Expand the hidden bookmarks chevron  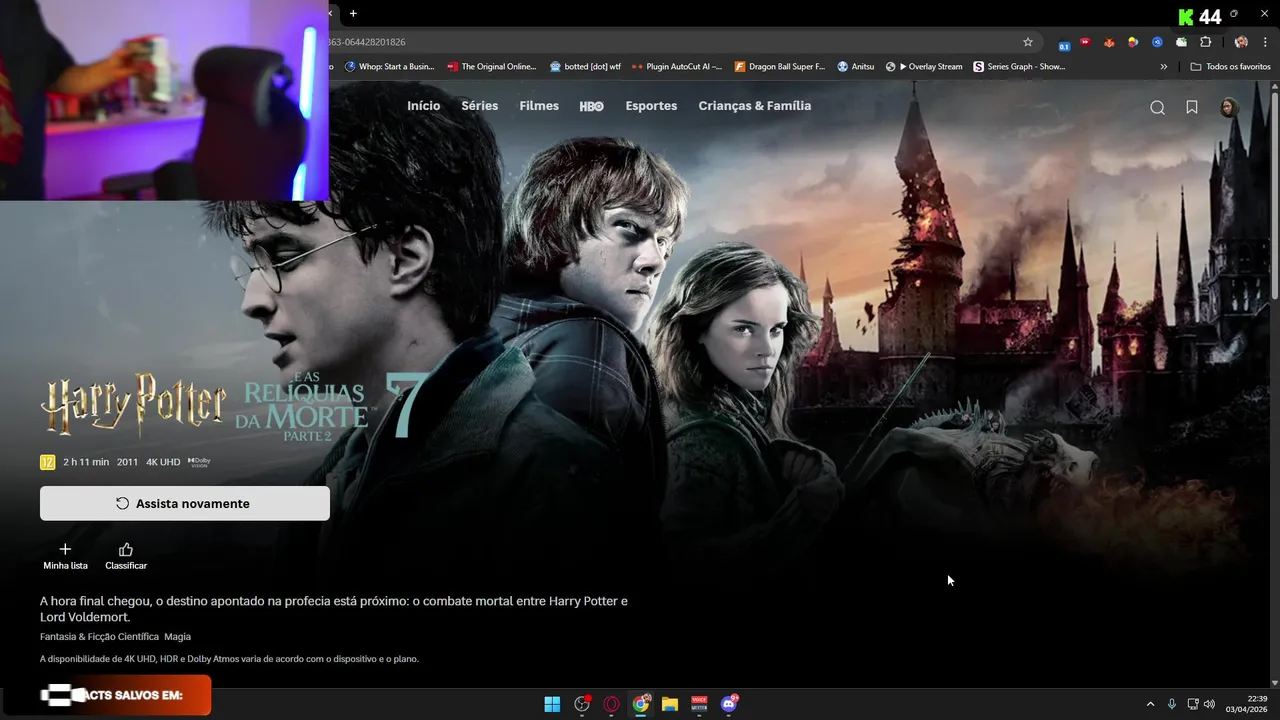(1163, 67)
